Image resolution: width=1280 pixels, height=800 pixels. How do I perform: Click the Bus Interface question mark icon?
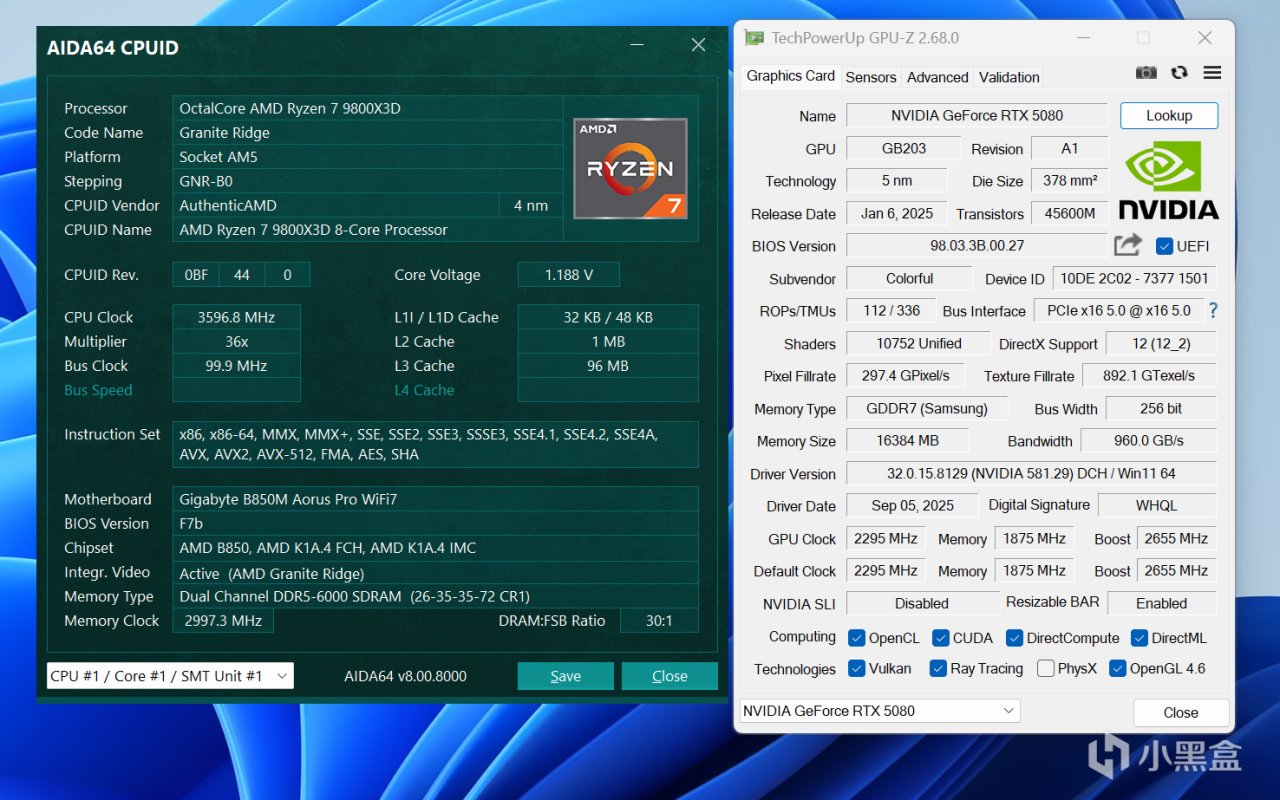point(1213,310)
